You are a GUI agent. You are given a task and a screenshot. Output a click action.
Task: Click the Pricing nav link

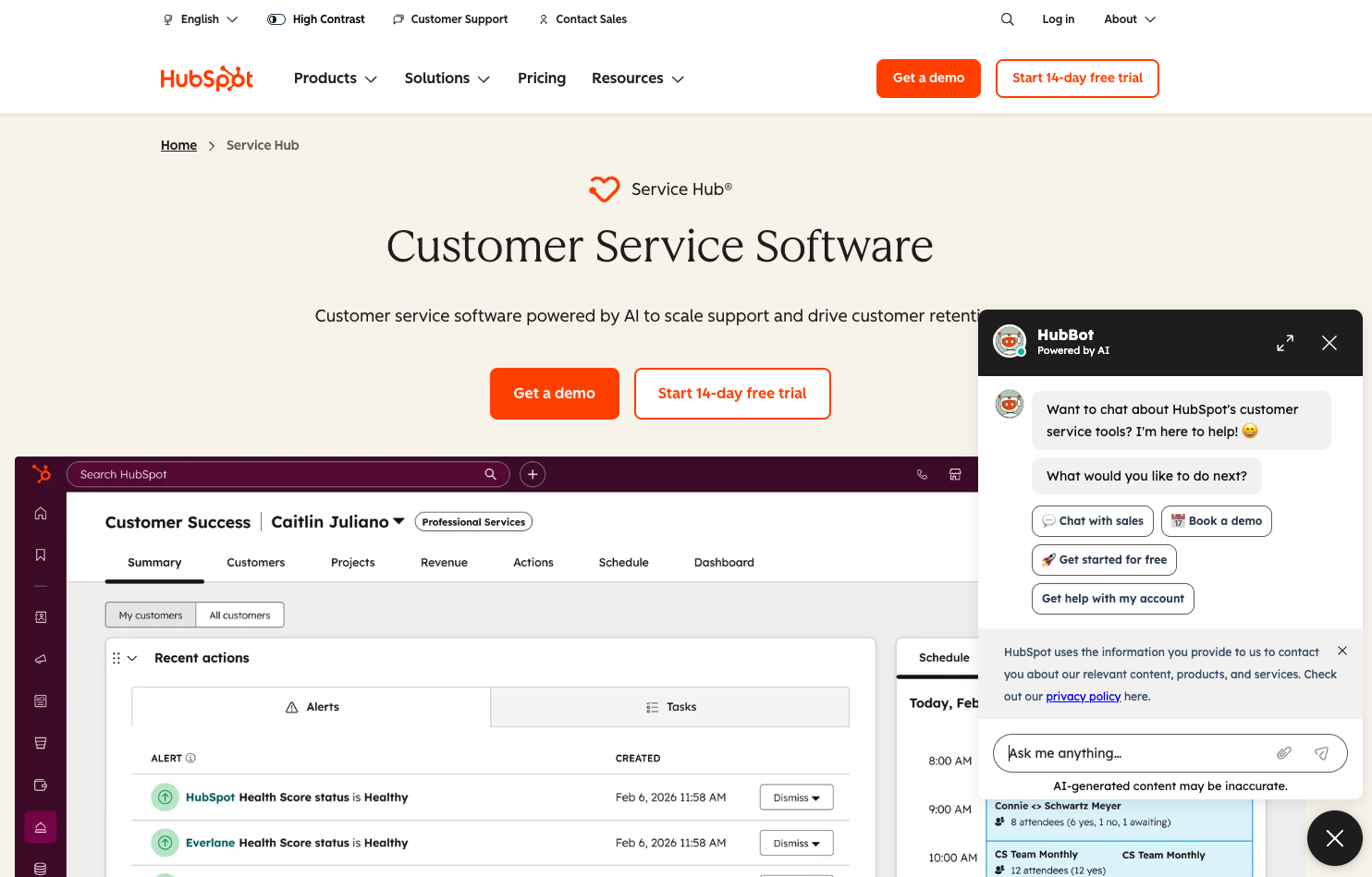[542, 79]
